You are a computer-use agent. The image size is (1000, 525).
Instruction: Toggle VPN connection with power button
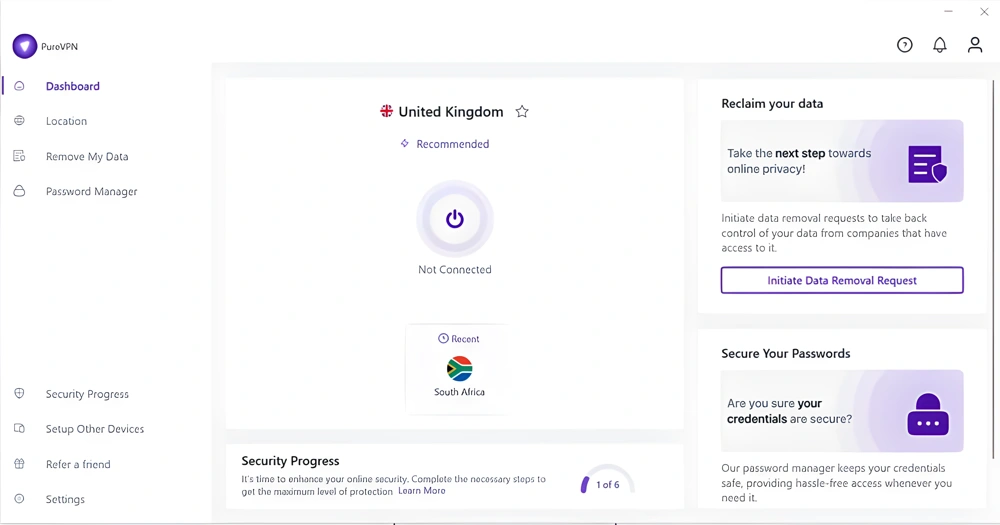pos(455,219)
